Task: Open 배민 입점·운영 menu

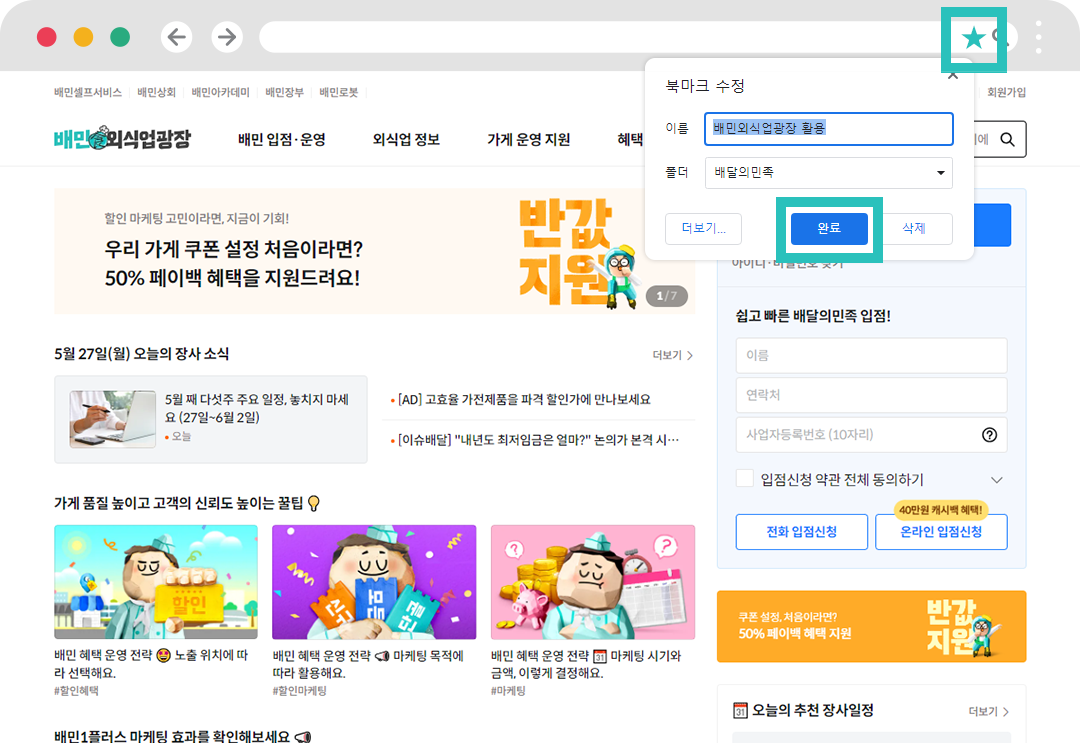Action: tap(282, 139)
